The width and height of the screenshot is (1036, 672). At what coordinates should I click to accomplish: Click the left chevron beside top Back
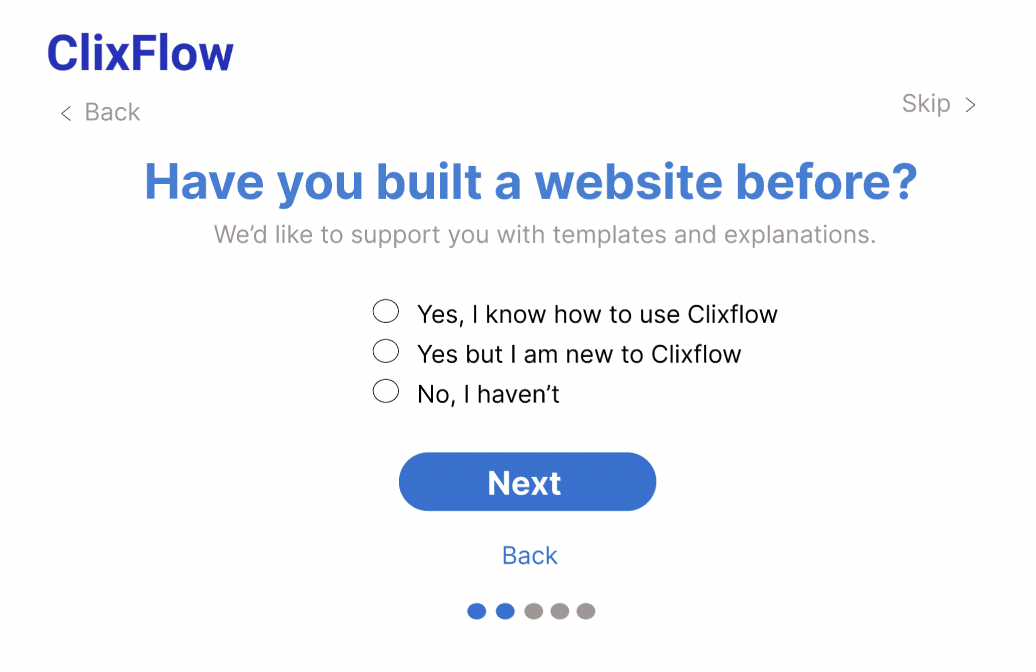click(x=66, y=113)
